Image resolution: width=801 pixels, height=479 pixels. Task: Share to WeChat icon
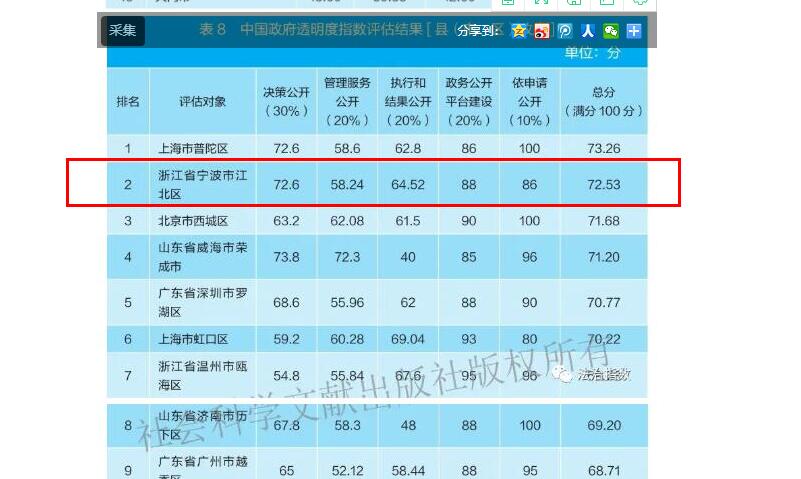tap(610, 31)
